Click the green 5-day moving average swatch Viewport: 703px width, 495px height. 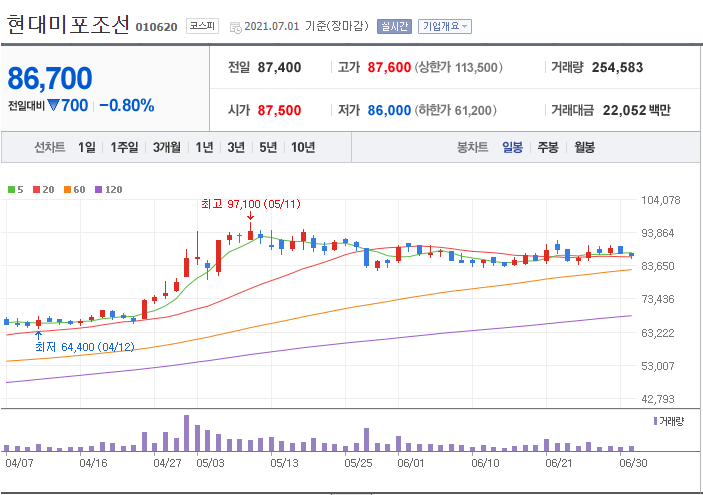tap(11, 190)
